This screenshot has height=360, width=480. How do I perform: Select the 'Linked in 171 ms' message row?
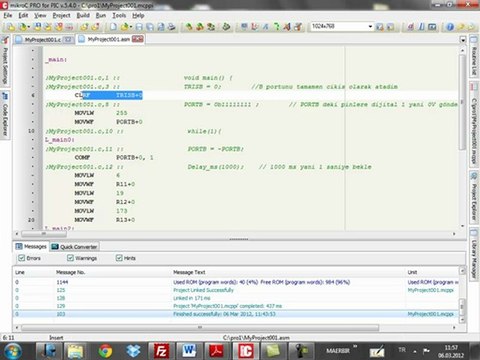point(236,298)
